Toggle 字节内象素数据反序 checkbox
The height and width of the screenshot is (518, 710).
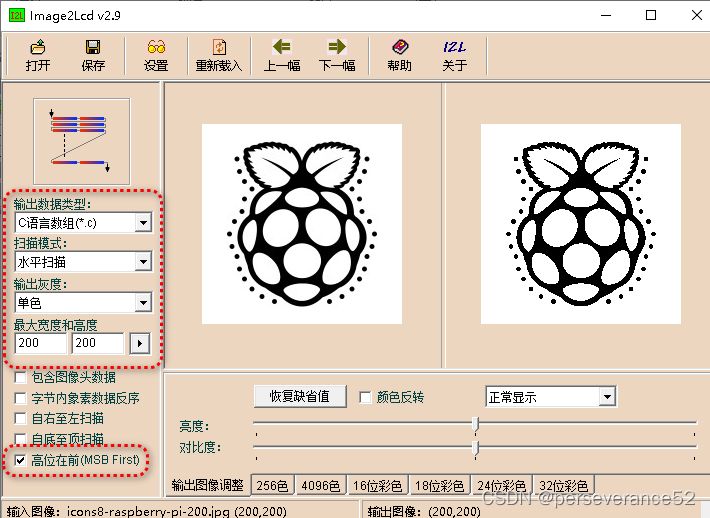coord(20,398)
